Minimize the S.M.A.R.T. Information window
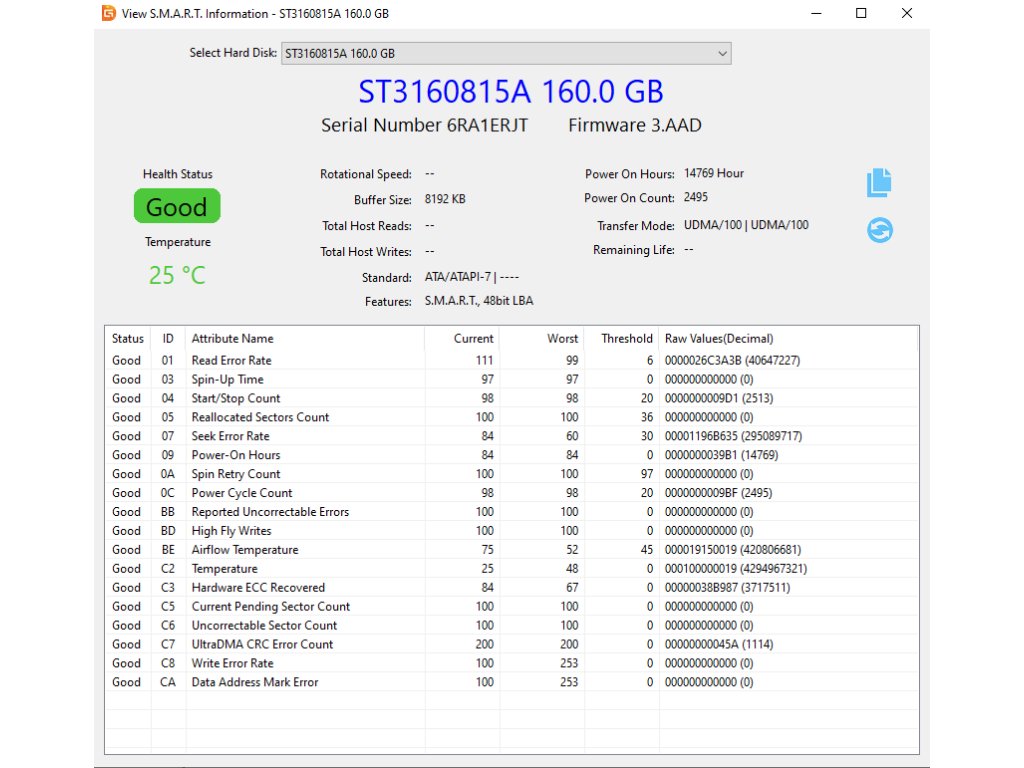Viewport: 1024px width, 768px height. coord(815,14)
